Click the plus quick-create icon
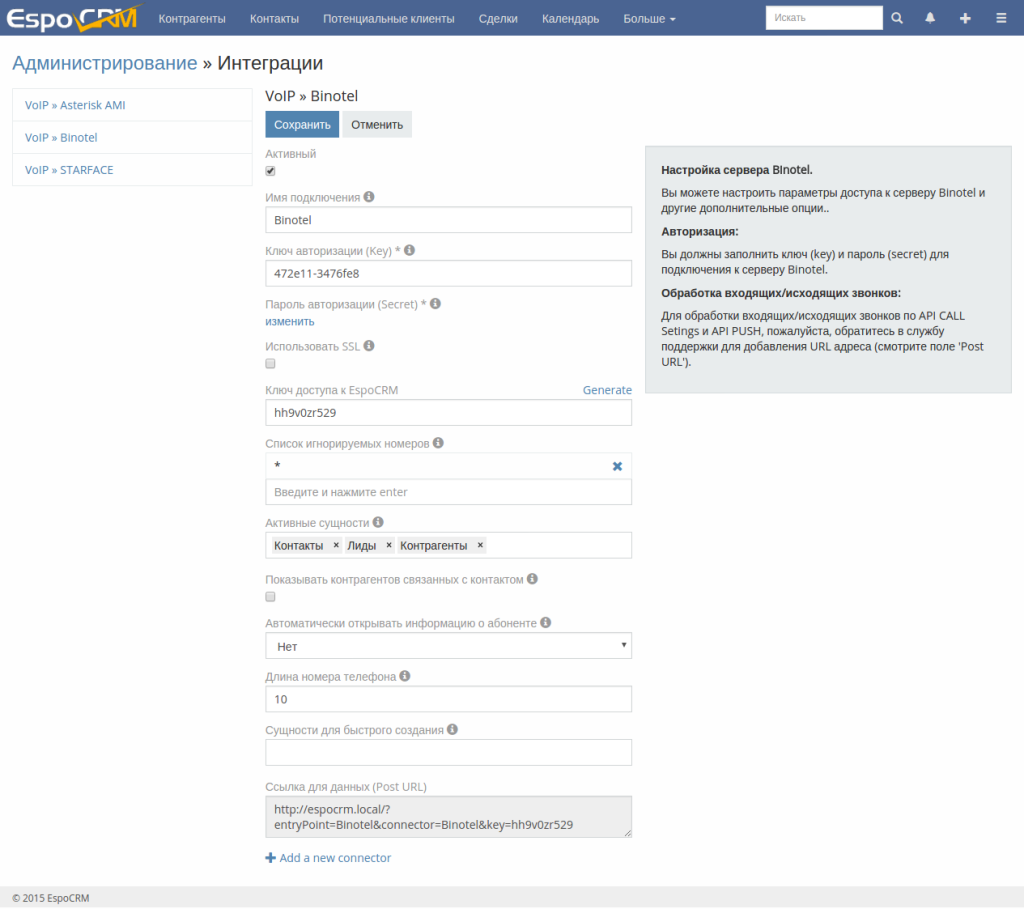1024x909 pixels. pyautogui.click(x=965, y=18)
